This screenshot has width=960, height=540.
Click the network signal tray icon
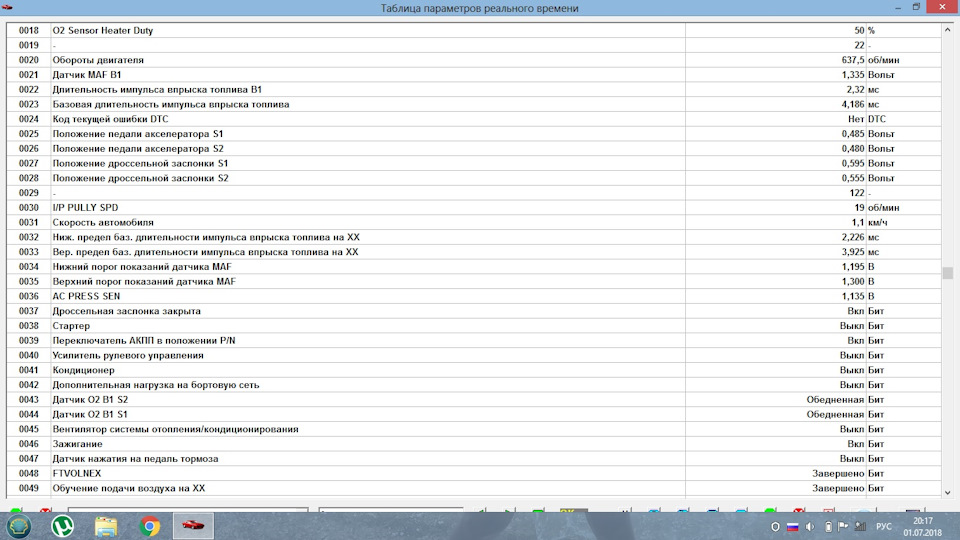click(x=860, y=527)
